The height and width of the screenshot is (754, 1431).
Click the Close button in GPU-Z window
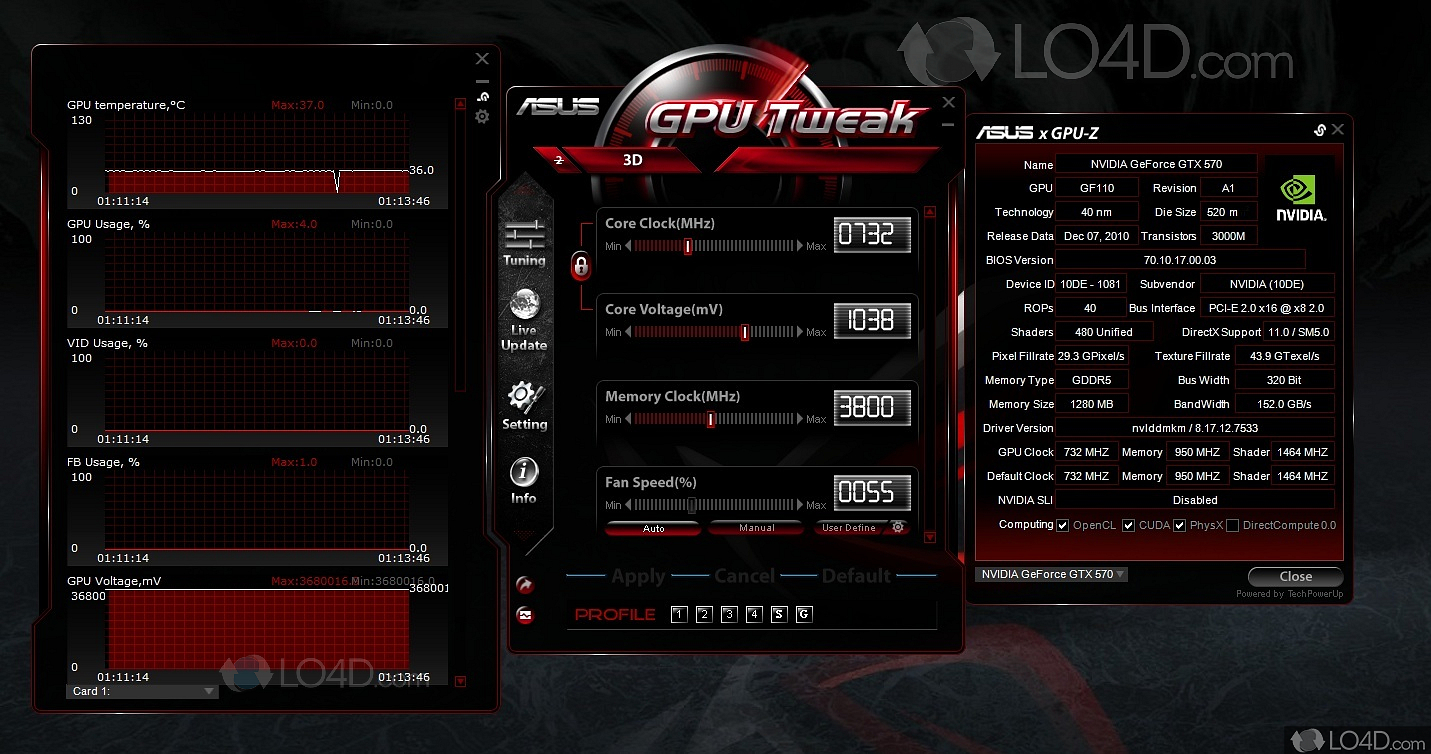tap(1295, 576)
